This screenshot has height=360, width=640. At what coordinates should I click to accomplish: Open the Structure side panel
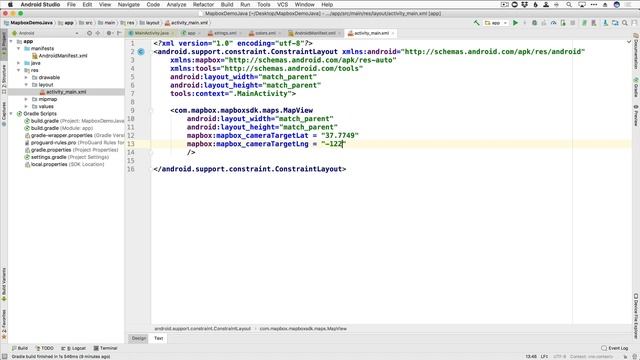(x=4, y=79)
